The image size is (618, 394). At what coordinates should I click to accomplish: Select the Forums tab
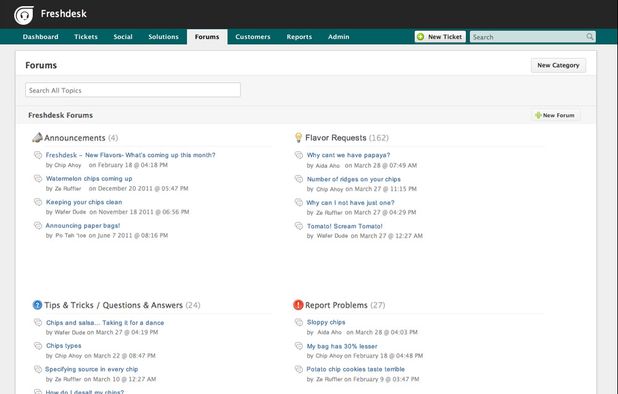[207, 37]
